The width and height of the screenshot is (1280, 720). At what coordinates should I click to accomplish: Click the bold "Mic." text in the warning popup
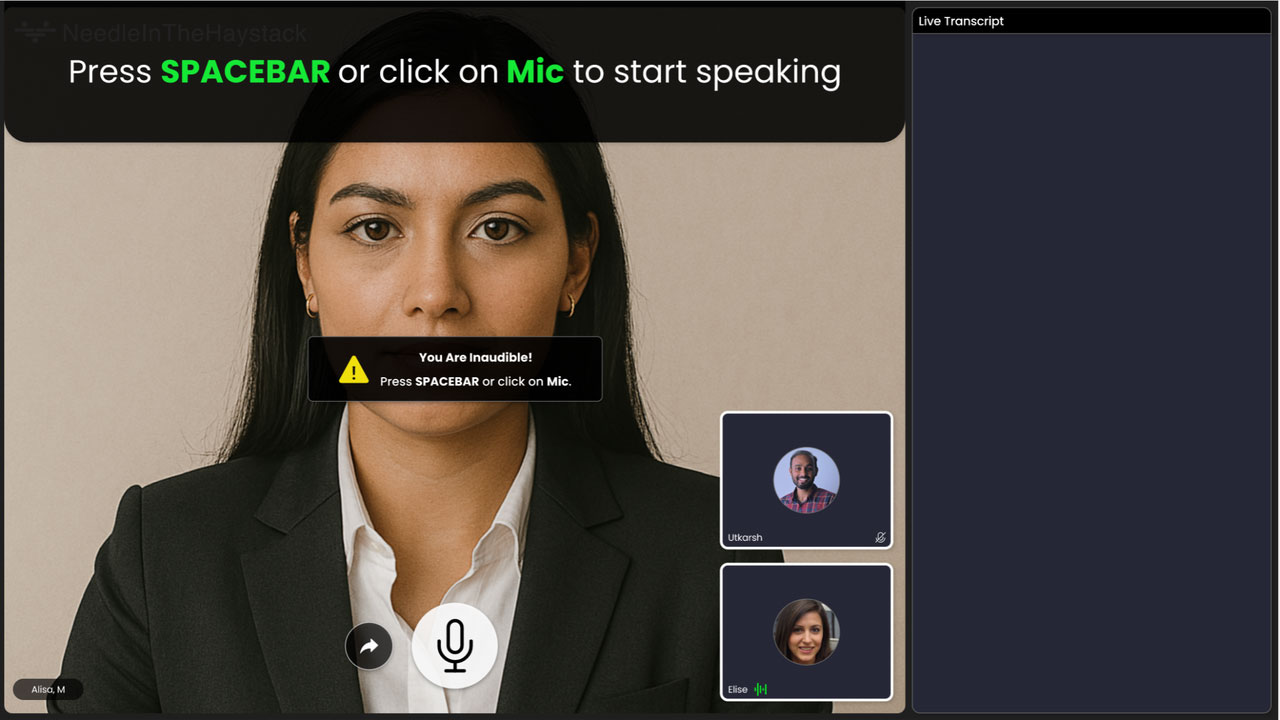(559, 381)
